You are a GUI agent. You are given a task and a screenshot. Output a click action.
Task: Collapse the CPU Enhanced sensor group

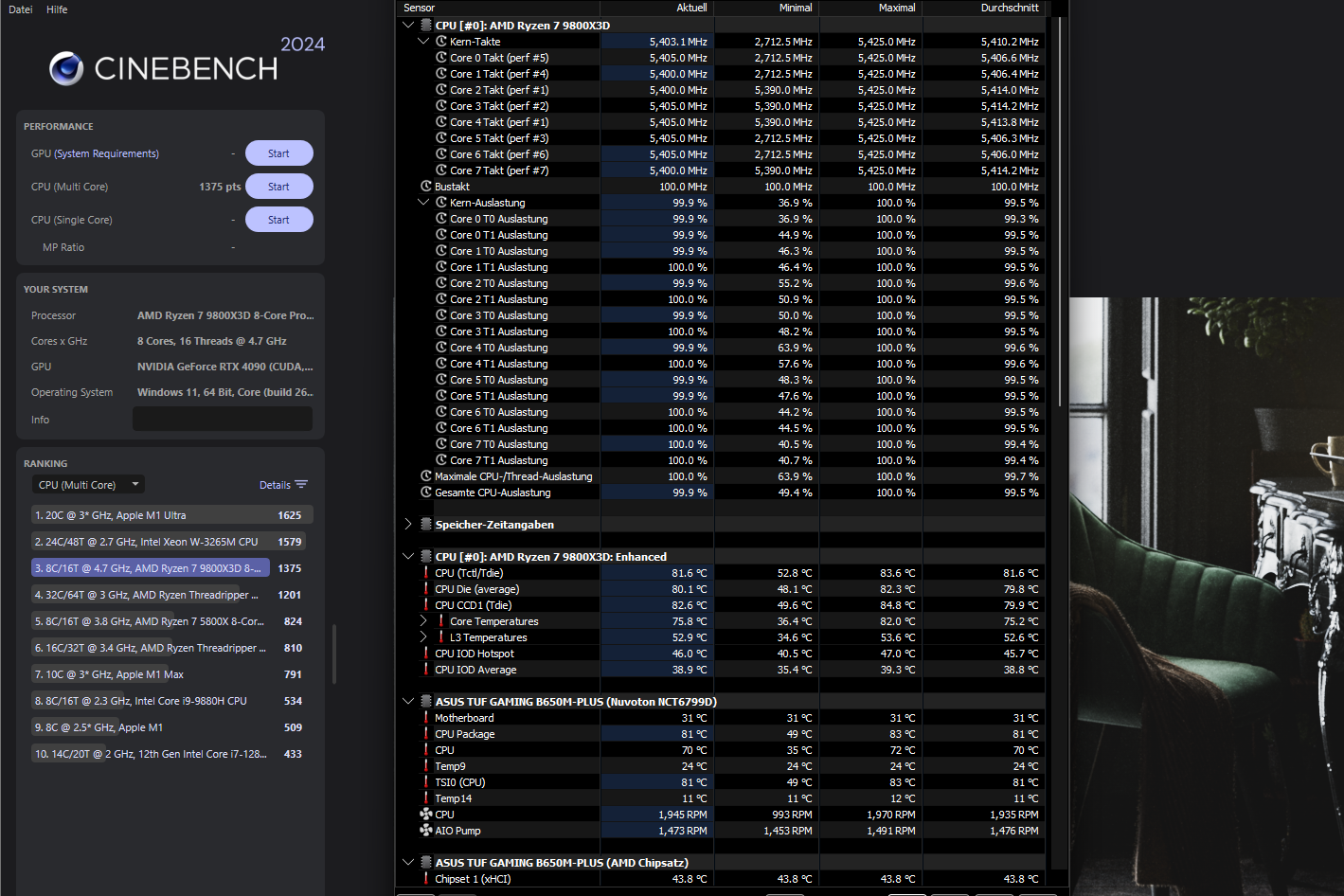[408, 557]
